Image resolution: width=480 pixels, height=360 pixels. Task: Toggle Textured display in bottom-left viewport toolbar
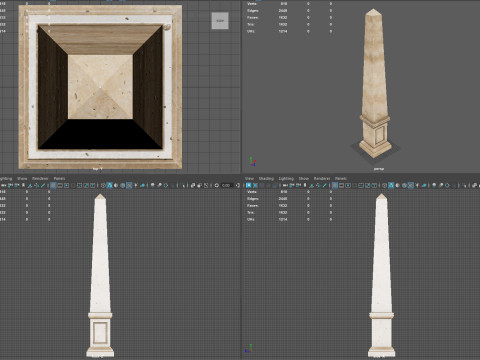point(129,185)
